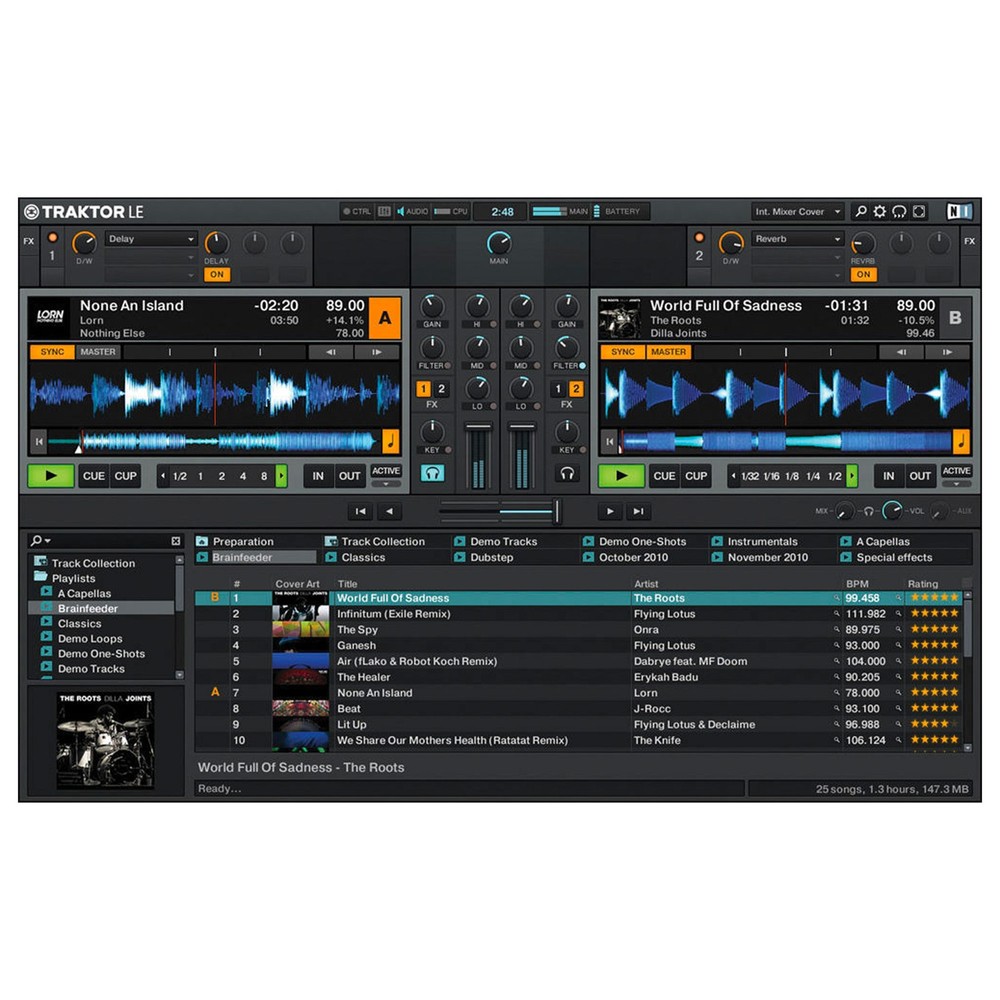This screenshot has height=1000, width=1000.
Task: Toggle the Delay FX ON button
Action: click(217, 274)
